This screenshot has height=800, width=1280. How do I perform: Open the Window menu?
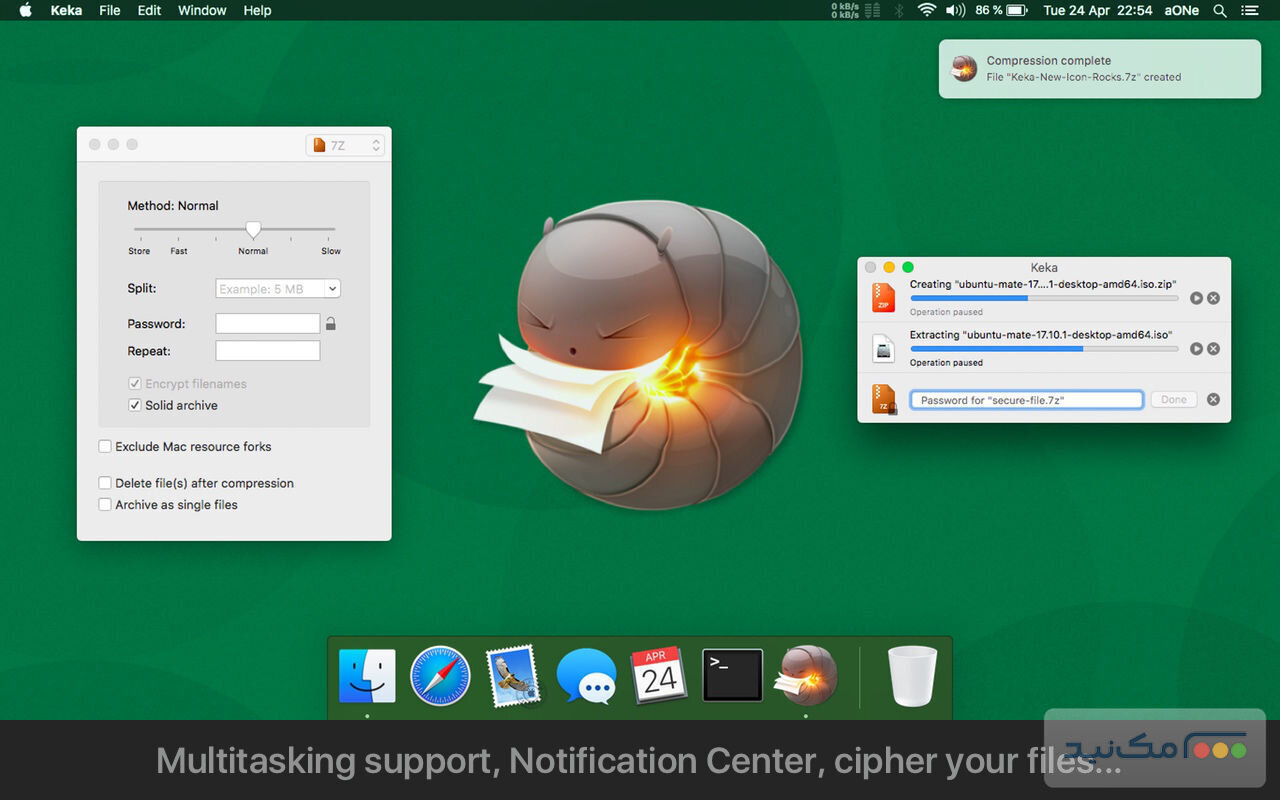201,10
